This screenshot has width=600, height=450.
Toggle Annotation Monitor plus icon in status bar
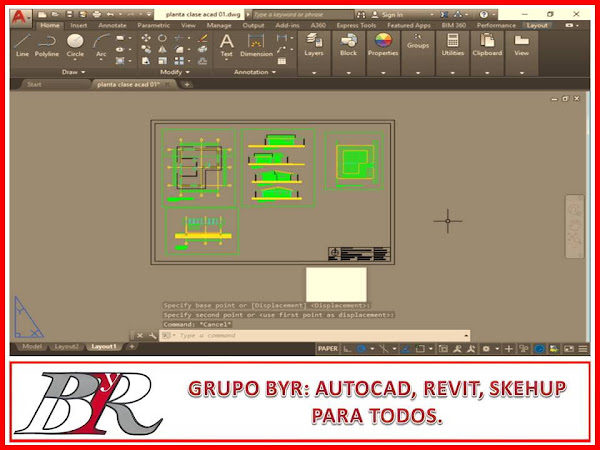point(509,349)
